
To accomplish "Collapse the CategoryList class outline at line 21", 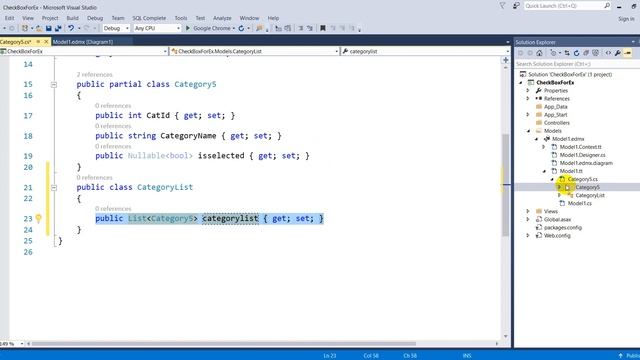I will click(54, 188).
